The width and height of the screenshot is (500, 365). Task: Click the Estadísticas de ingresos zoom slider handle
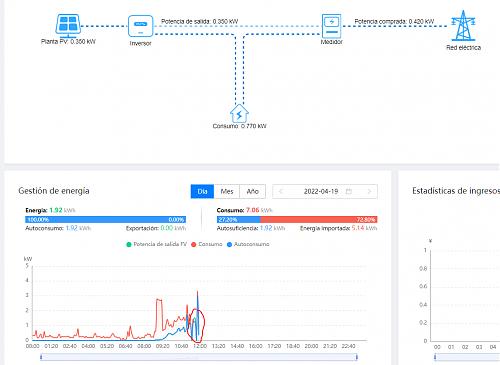[x=435, y=357]
